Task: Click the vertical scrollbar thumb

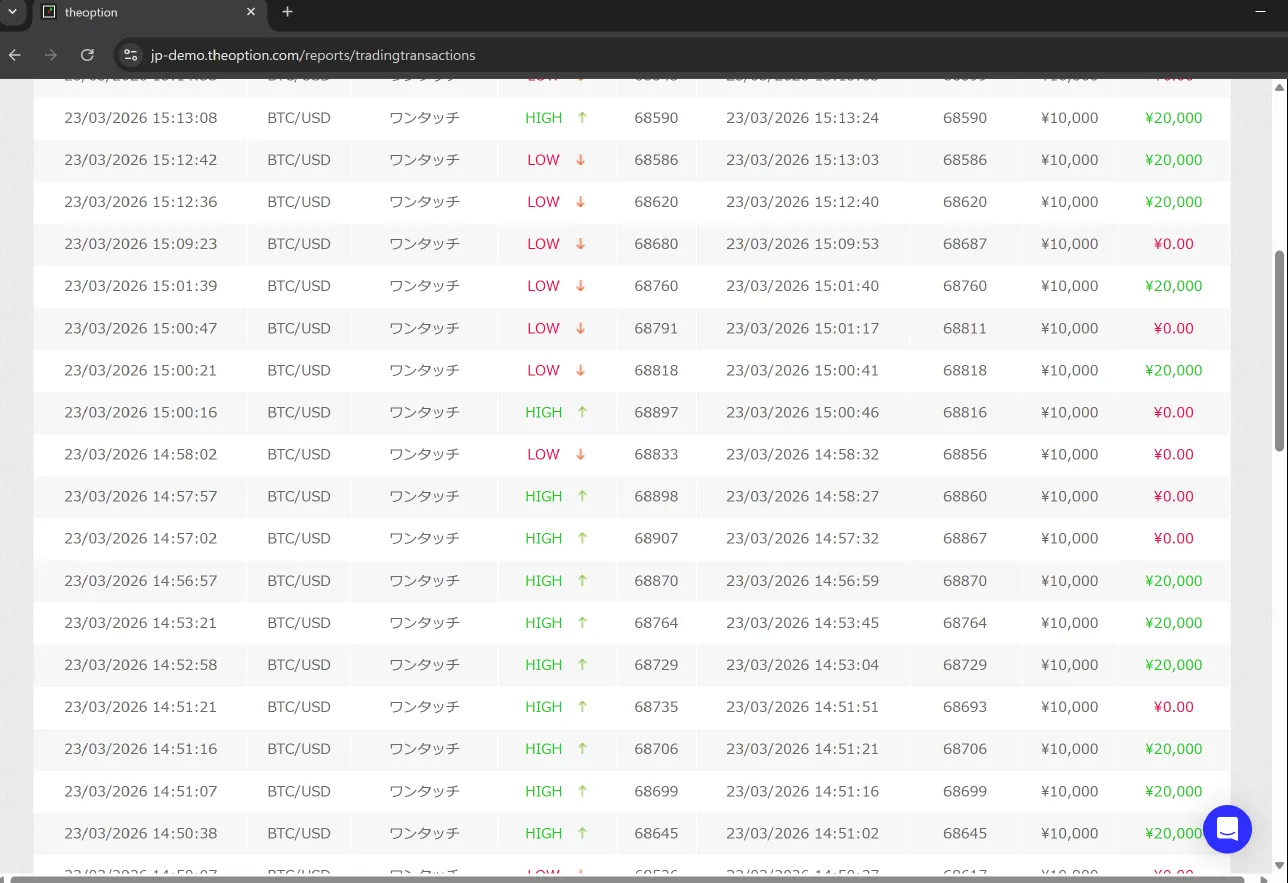Action: coord(1279,350)
